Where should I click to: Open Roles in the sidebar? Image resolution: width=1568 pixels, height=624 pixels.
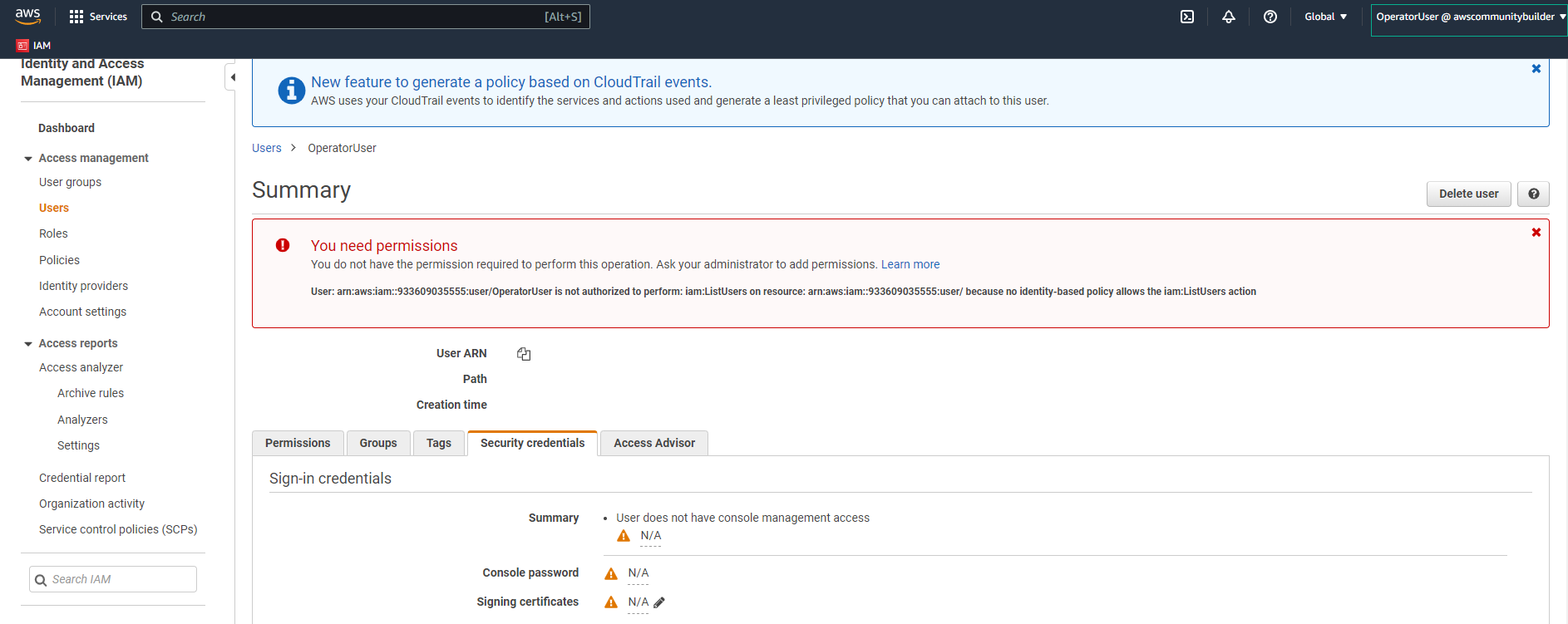coord(53,233)
